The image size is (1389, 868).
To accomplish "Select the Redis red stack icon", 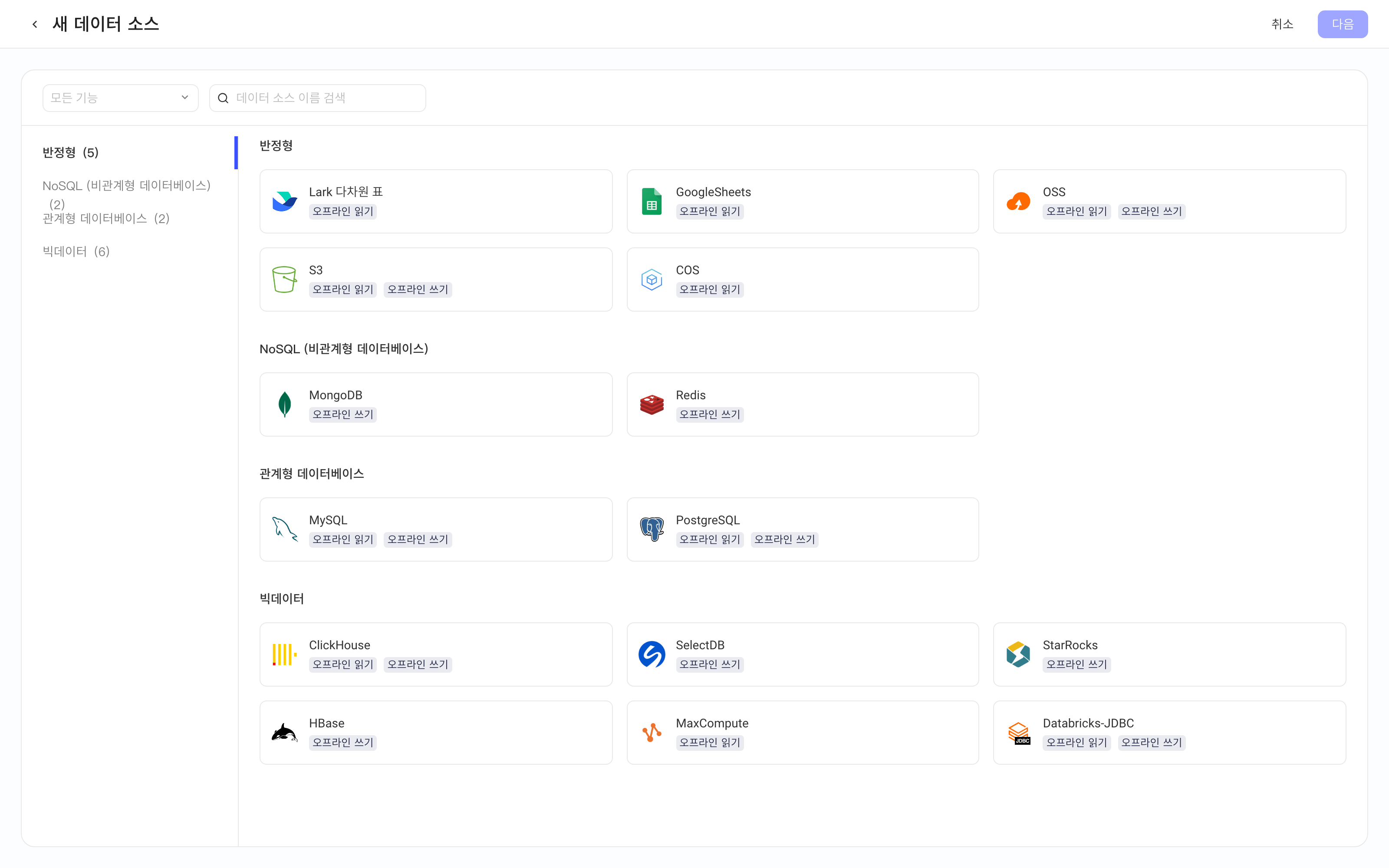I will (652, 405).
